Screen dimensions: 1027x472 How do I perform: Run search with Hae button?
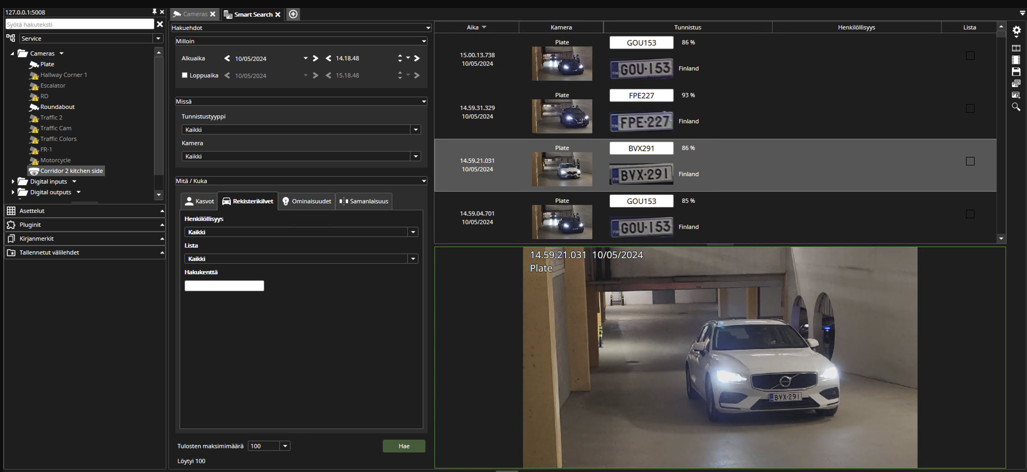click(x=404, y=446)
